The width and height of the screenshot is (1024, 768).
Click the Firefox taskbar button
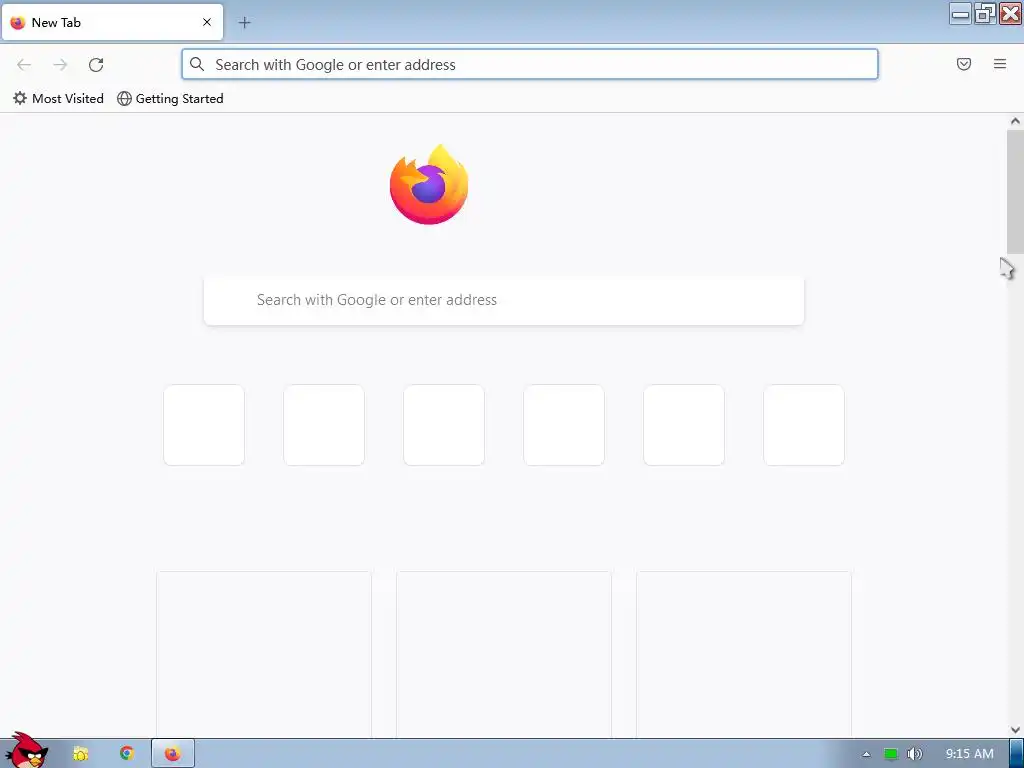click(172, 754)
